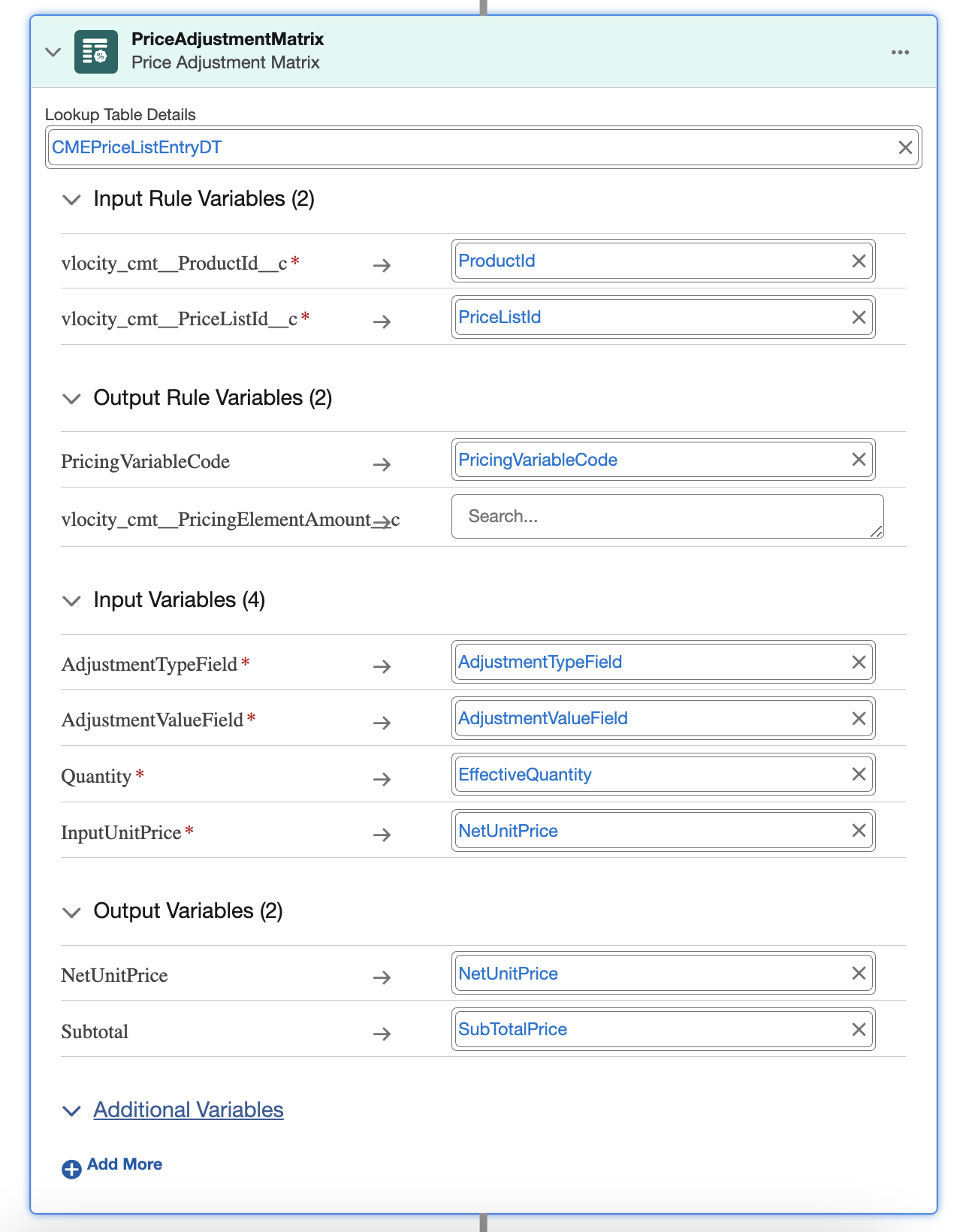Click the Output Rule Variables (2) heading
Viewport: 975px width, 1232px height.
(213, 397)
